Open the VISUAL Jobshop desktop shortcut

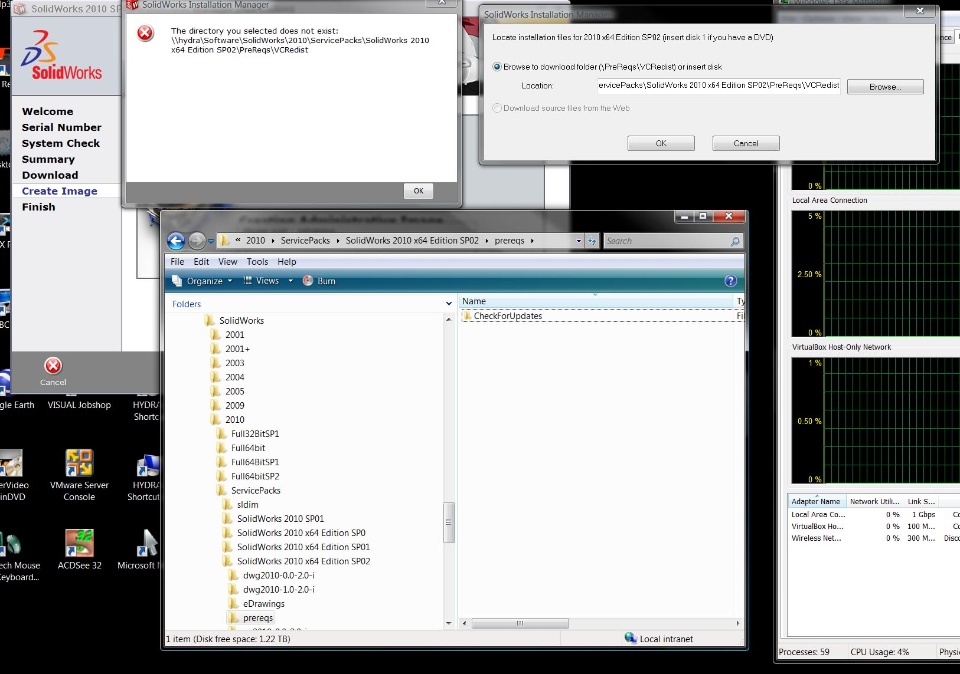point(79,405)
